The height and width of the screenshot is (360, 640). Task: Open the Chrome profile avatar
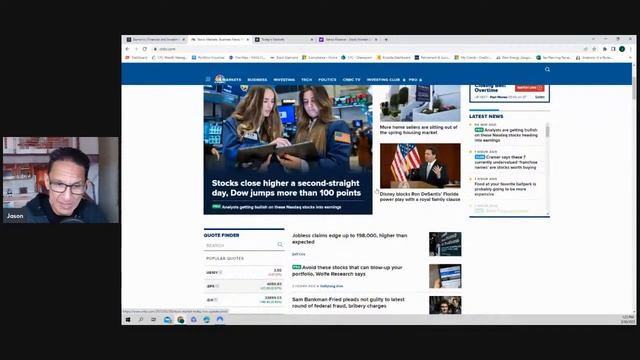pos(622,49)
